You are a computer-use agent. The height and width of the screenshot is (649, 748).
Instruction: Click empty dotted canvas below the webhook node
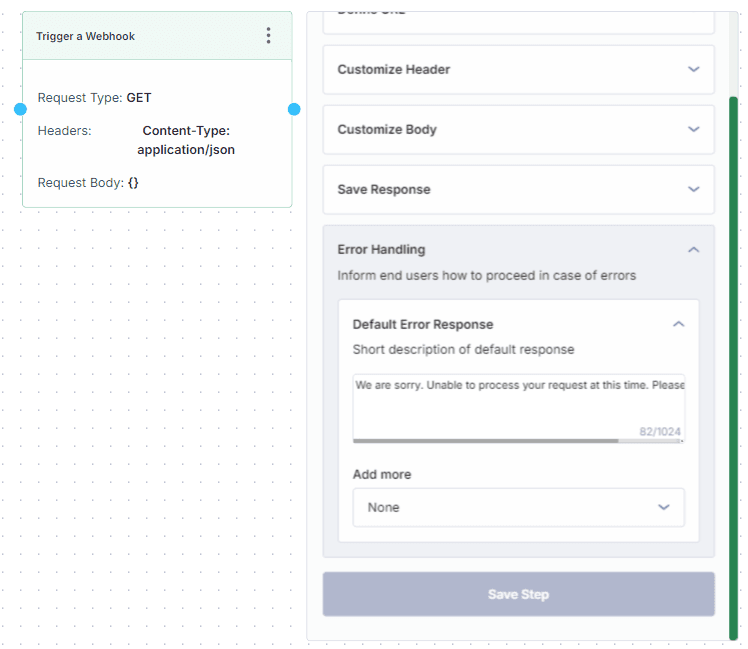(150, 400)
